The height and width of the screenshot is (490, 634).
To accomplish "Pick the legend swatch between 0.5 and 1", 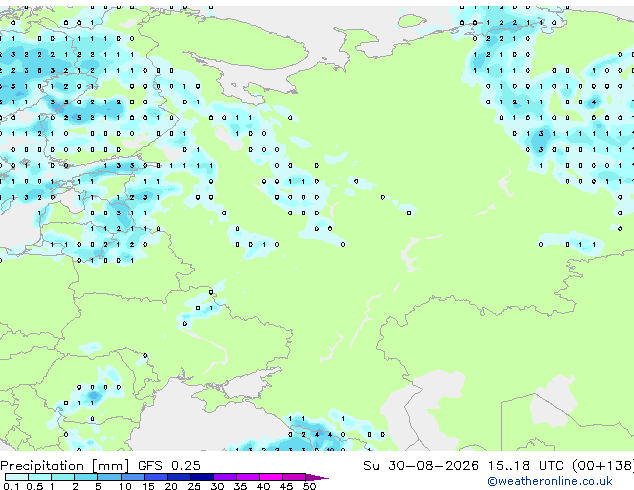I will pyautogui.click(x=40, y=477).
